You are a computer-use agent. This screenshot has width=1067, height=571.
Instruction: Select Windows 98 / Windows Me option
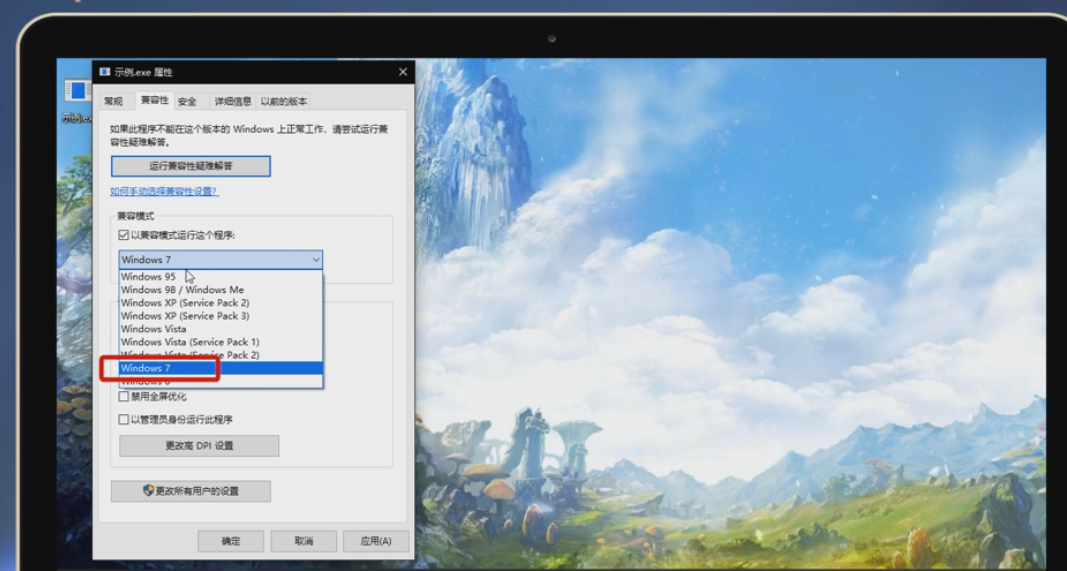coord(182,290)
